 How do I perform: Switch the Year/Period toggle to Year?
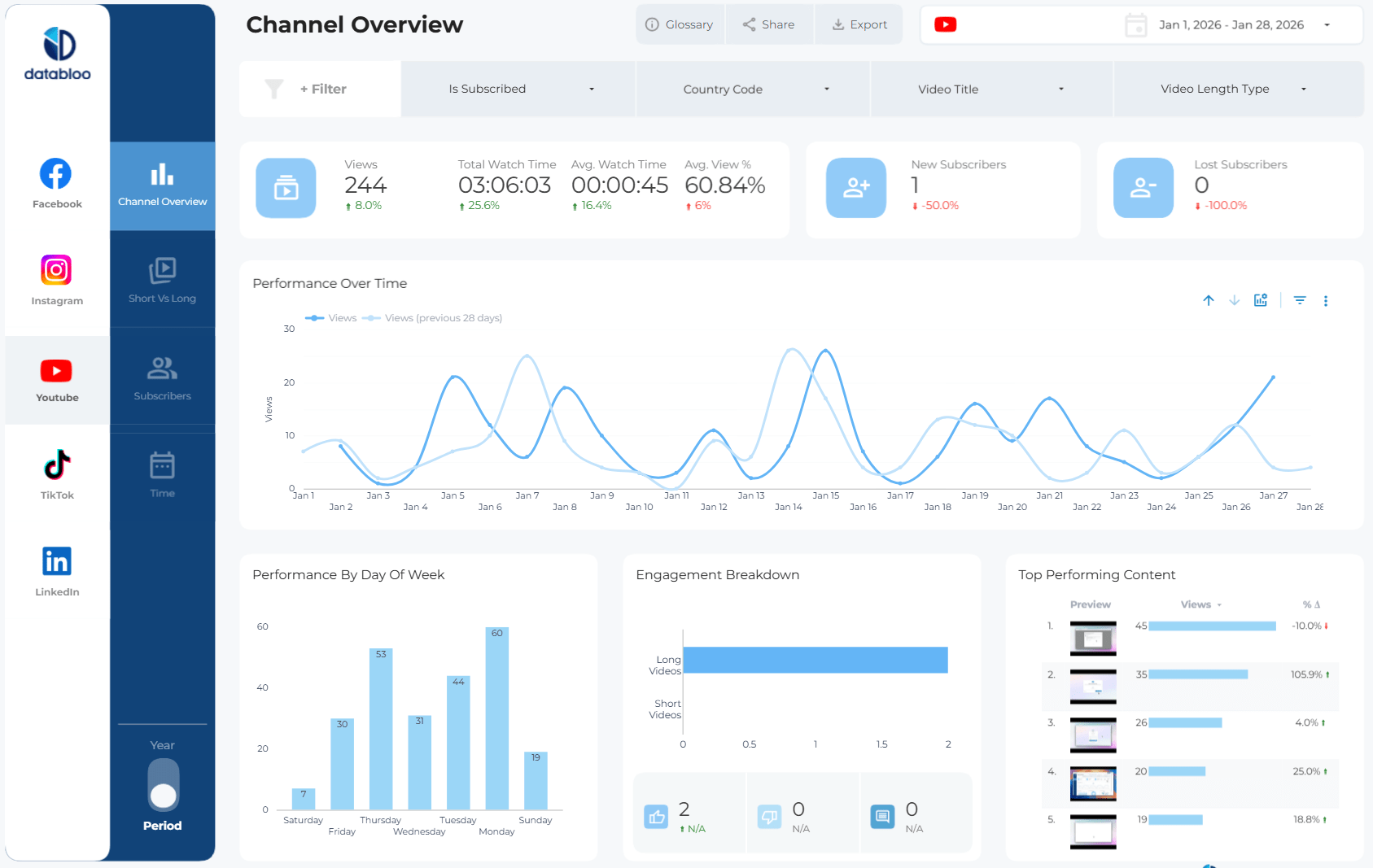[x=162, y=770]
